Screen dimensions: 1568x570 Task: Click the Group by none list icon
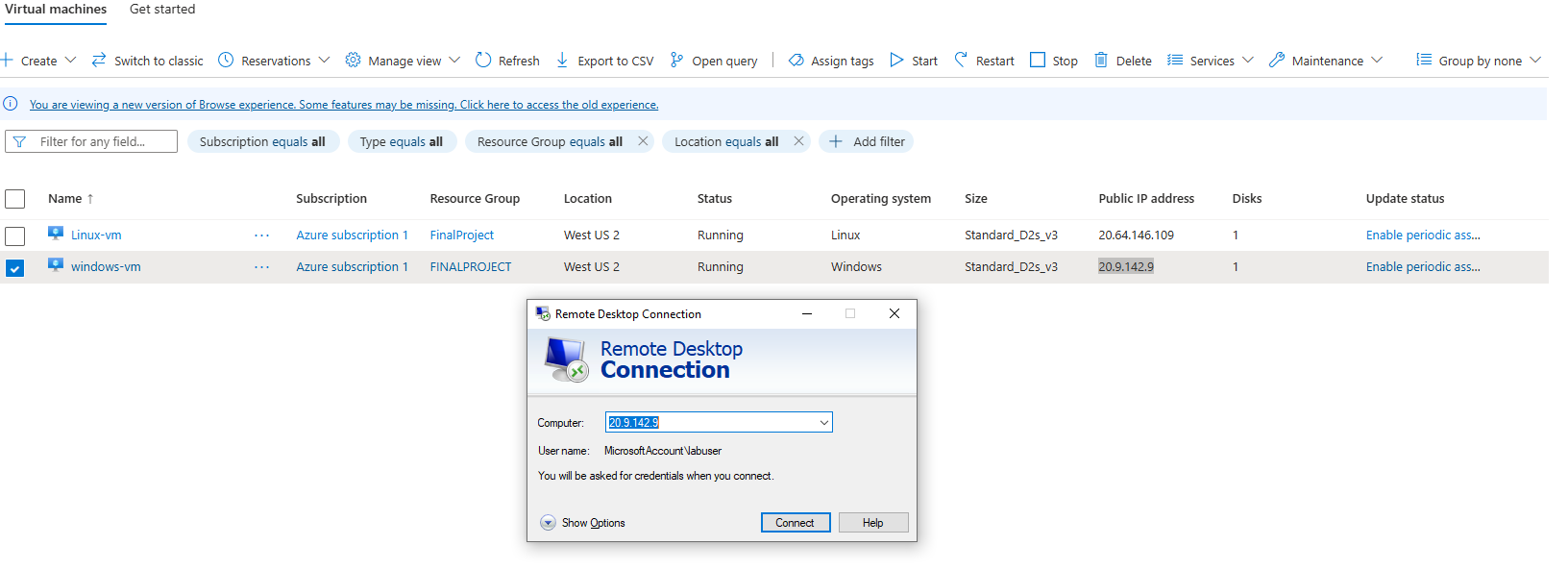pos(1424,60)
